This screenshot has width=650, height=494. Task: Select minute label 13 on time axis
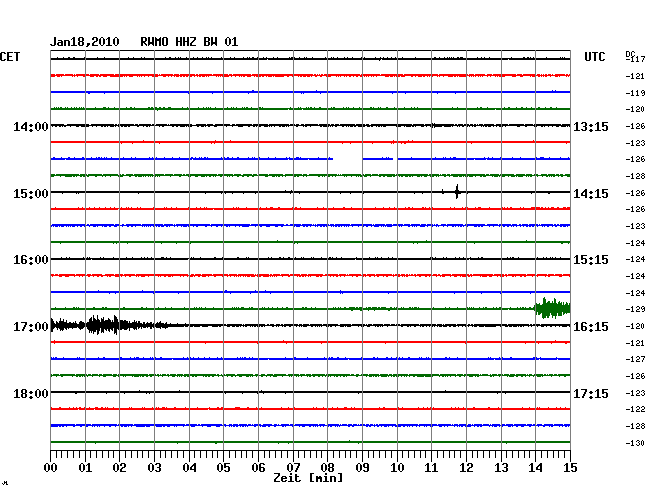501,467
